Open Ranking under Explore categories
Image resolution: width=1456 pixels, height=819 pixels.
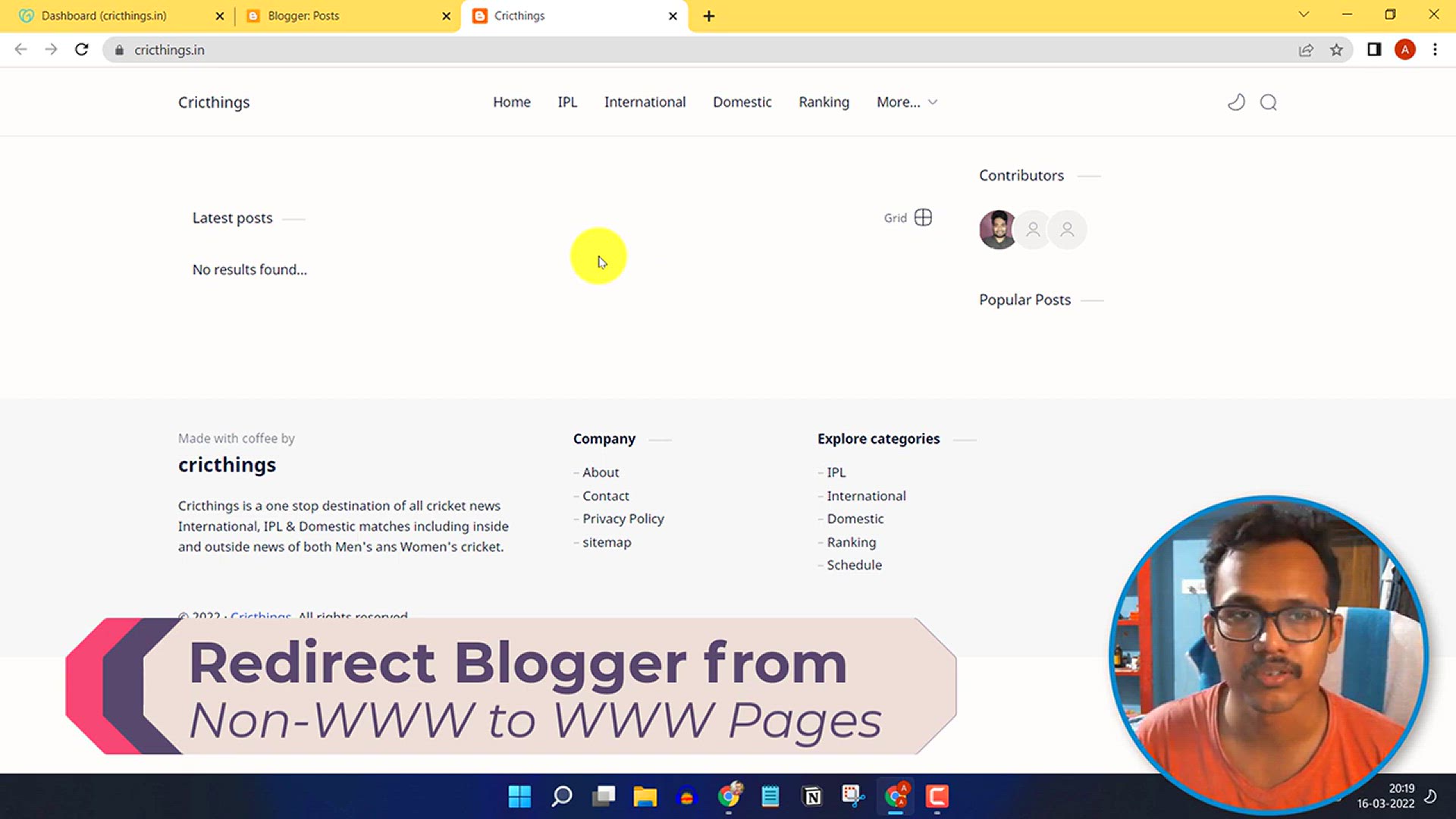click(852, 542)
